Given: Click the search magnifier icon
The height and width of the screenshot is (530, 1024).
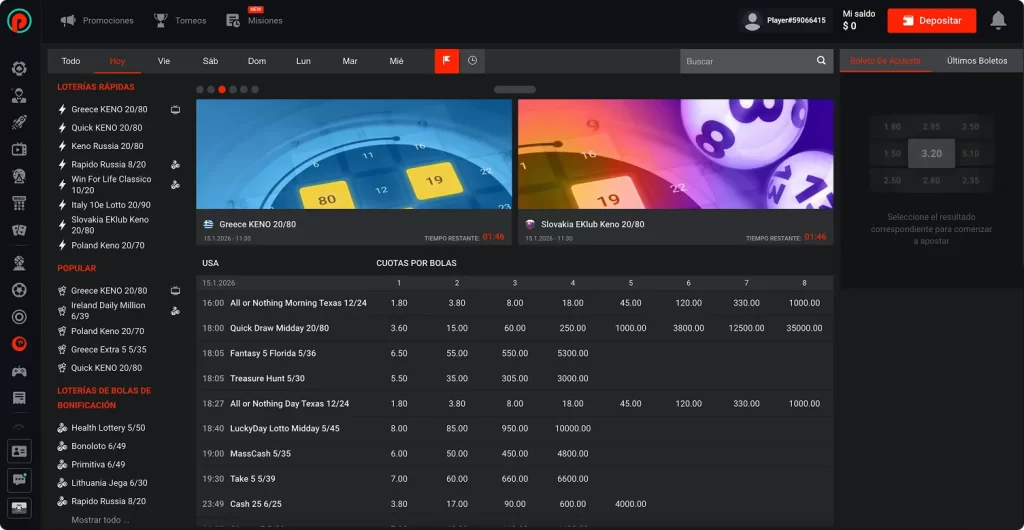Looking at the screenshot, I should click(x=821, y=61).
